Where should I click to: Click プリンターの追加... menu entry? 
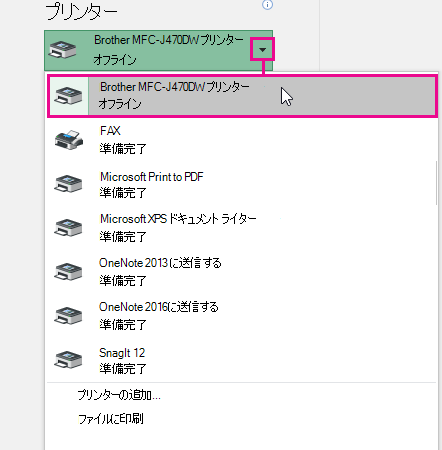[x=119, y=395]
